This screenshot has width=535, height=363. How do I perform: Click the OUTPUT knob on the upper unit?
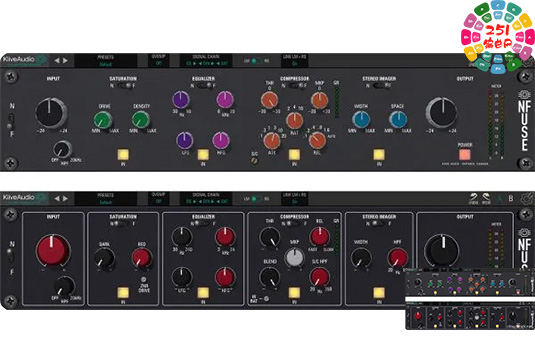pyautogui.click(x=442, y=113)
